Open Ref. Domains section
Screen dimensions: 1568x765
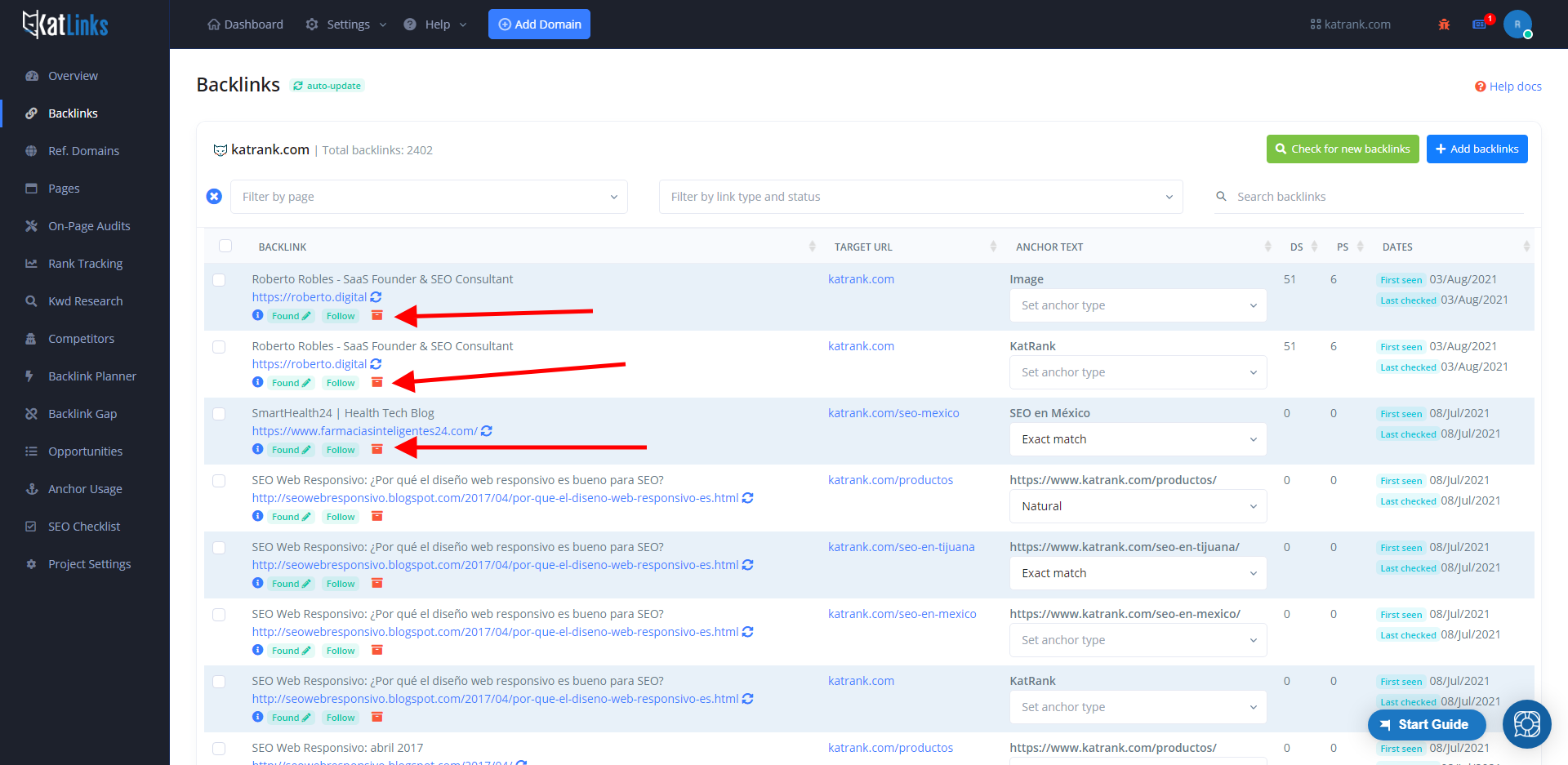tap(85, 151)
